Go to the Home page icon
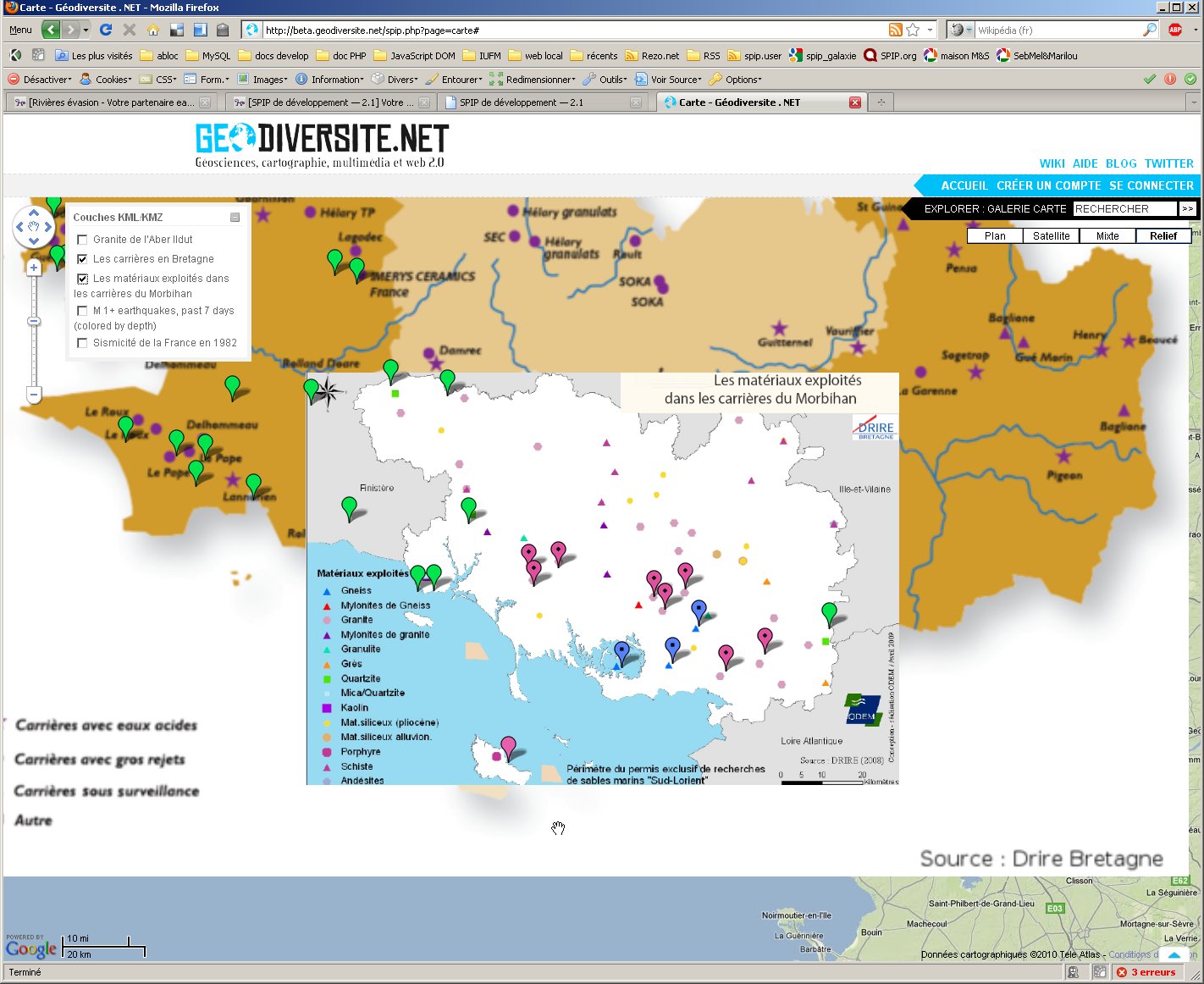Viewport: 1204px width, 984px height. pyautogui.click(x=153, y=30)
